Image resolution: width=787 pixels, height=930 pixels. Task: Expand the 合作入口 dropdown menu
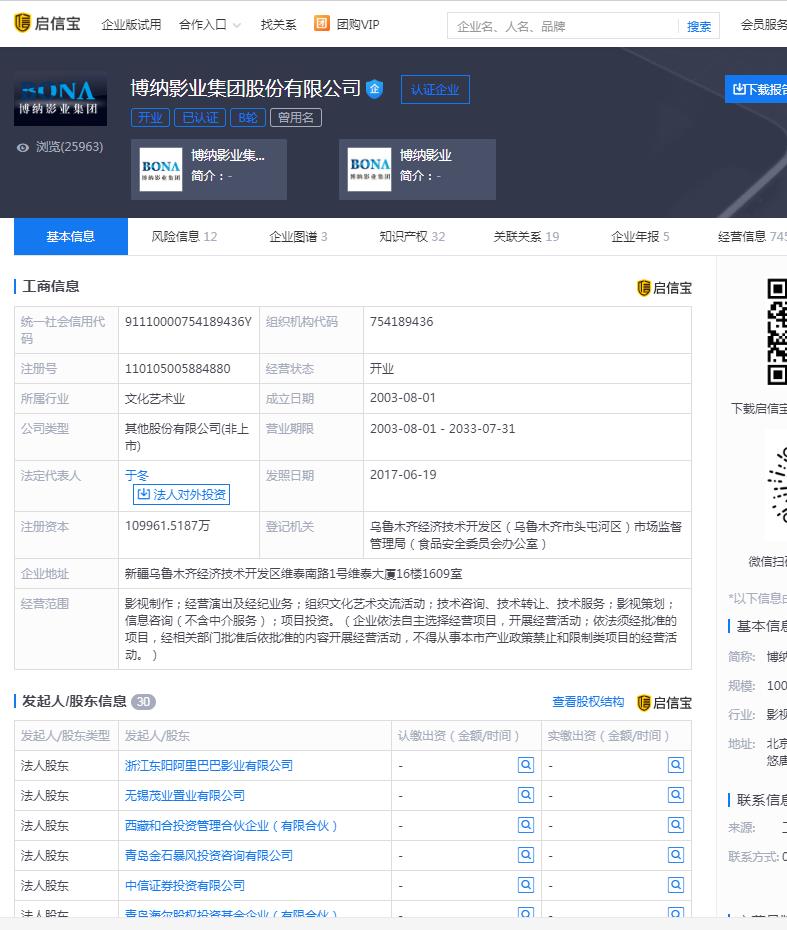coord(210,24)
